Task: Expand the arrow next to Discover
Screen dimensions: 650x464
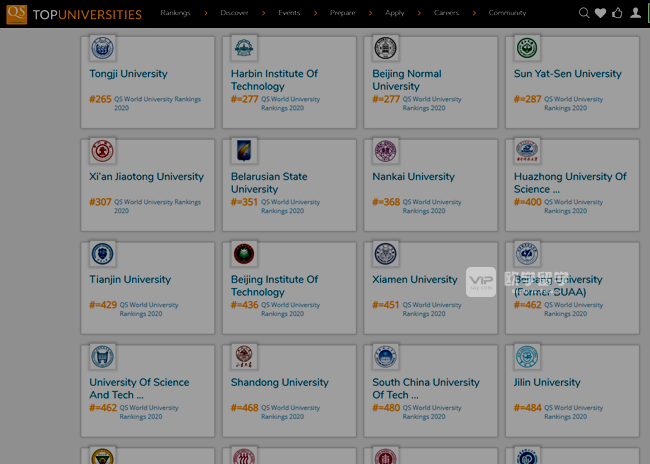Action: 264,13
